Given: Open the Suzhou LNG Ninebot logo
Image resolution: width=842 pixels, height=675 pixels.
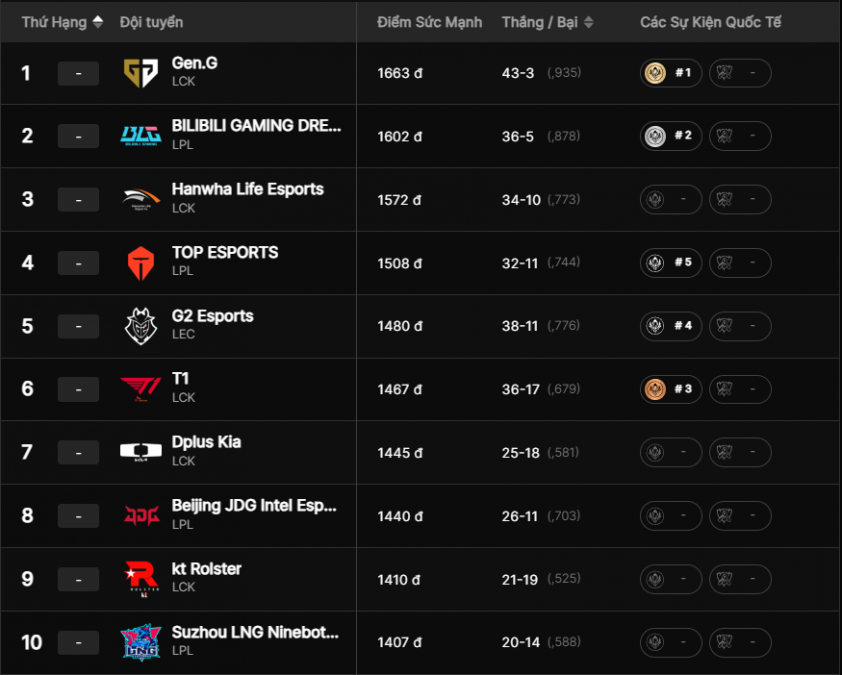Looking at the screenshot, I should click(141, 642).
